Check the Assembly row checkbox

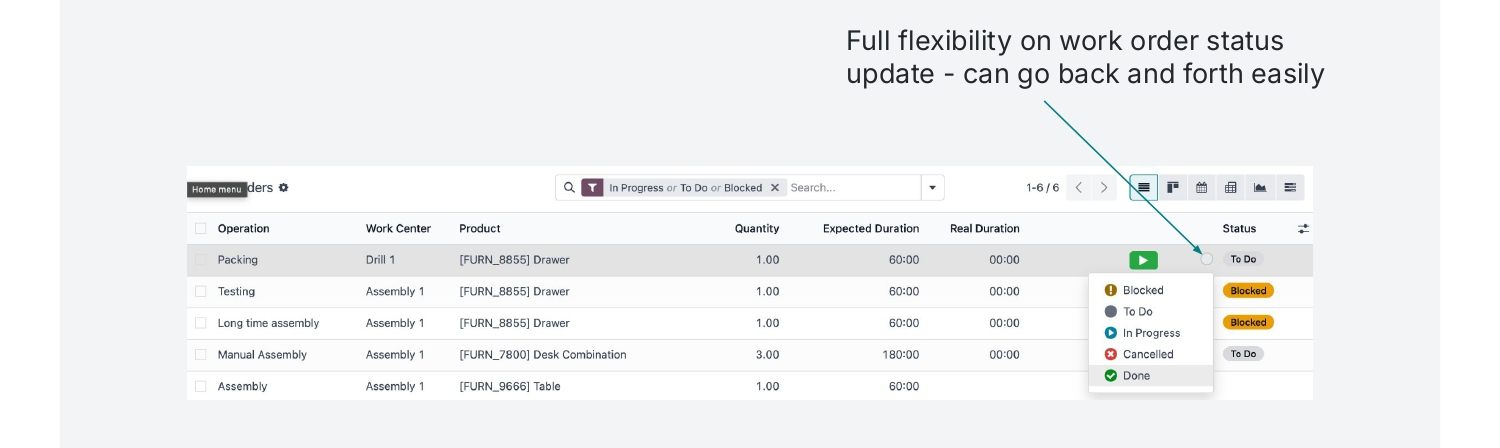[x=201, y=386]
